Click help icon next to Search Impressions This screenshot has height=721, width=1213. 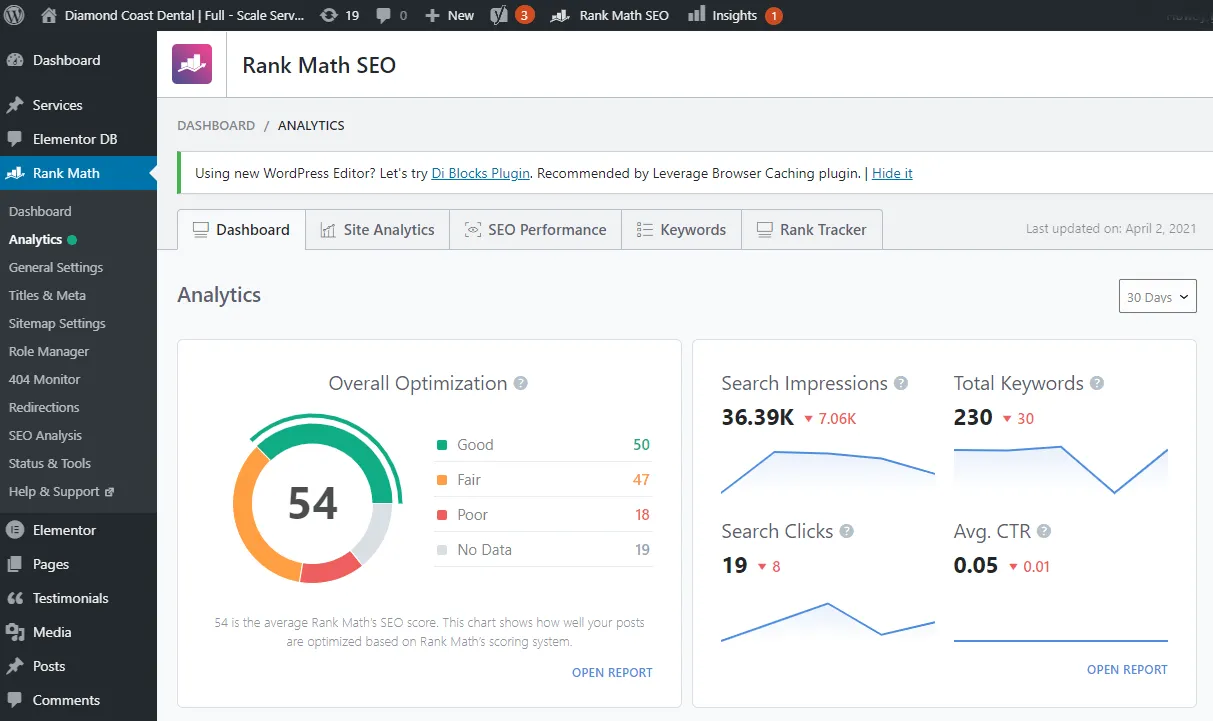coord(901,383)
